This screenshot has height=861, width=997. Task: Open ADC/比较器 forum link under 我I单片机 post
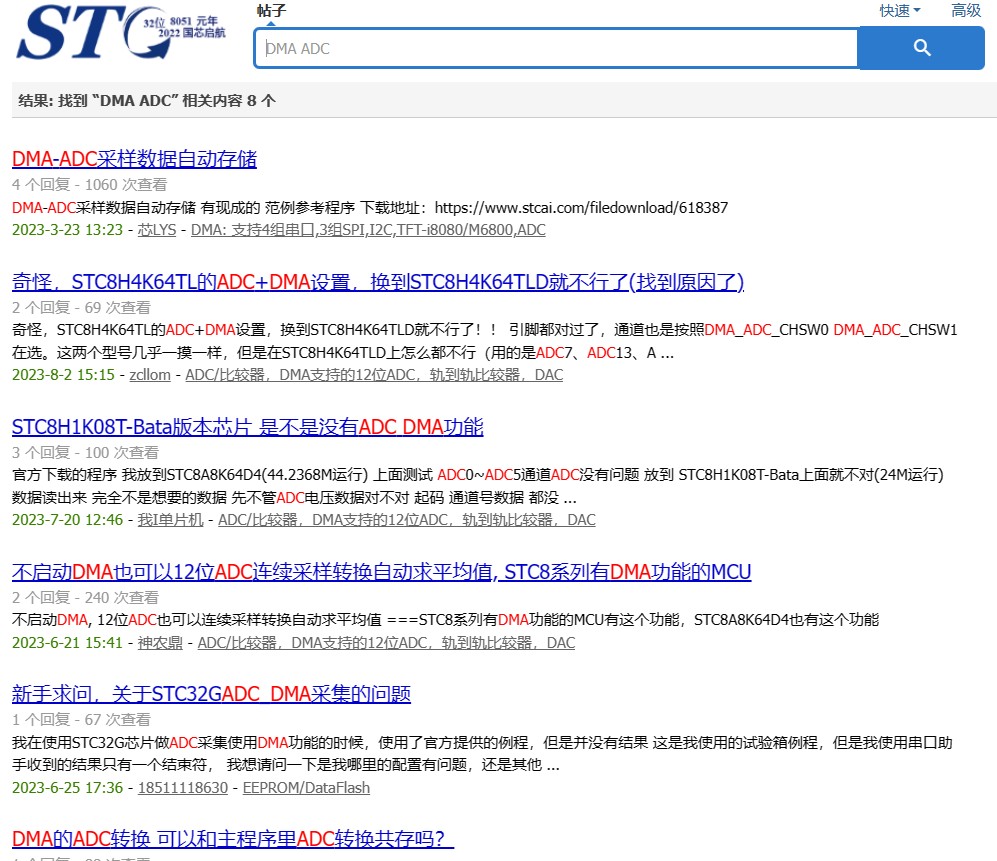tap(407, 520)
